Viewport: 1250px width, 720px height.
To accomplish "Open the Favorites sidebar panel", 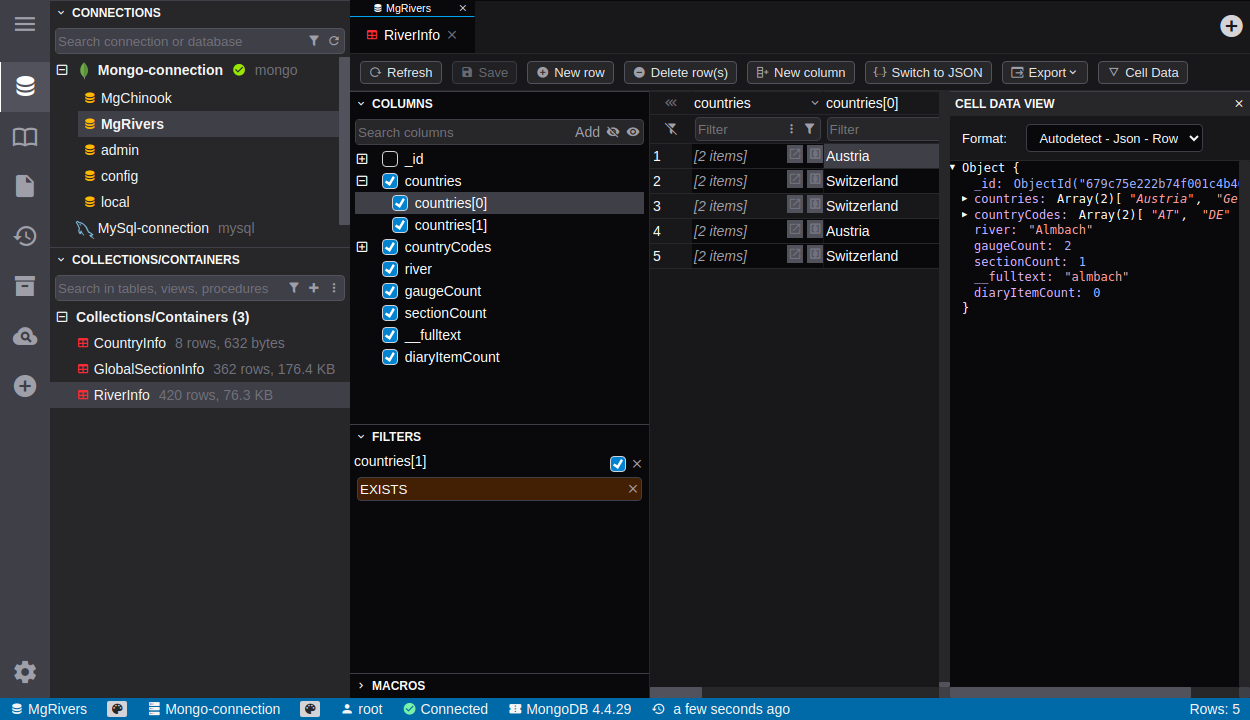I will click(x=25, y=137).
